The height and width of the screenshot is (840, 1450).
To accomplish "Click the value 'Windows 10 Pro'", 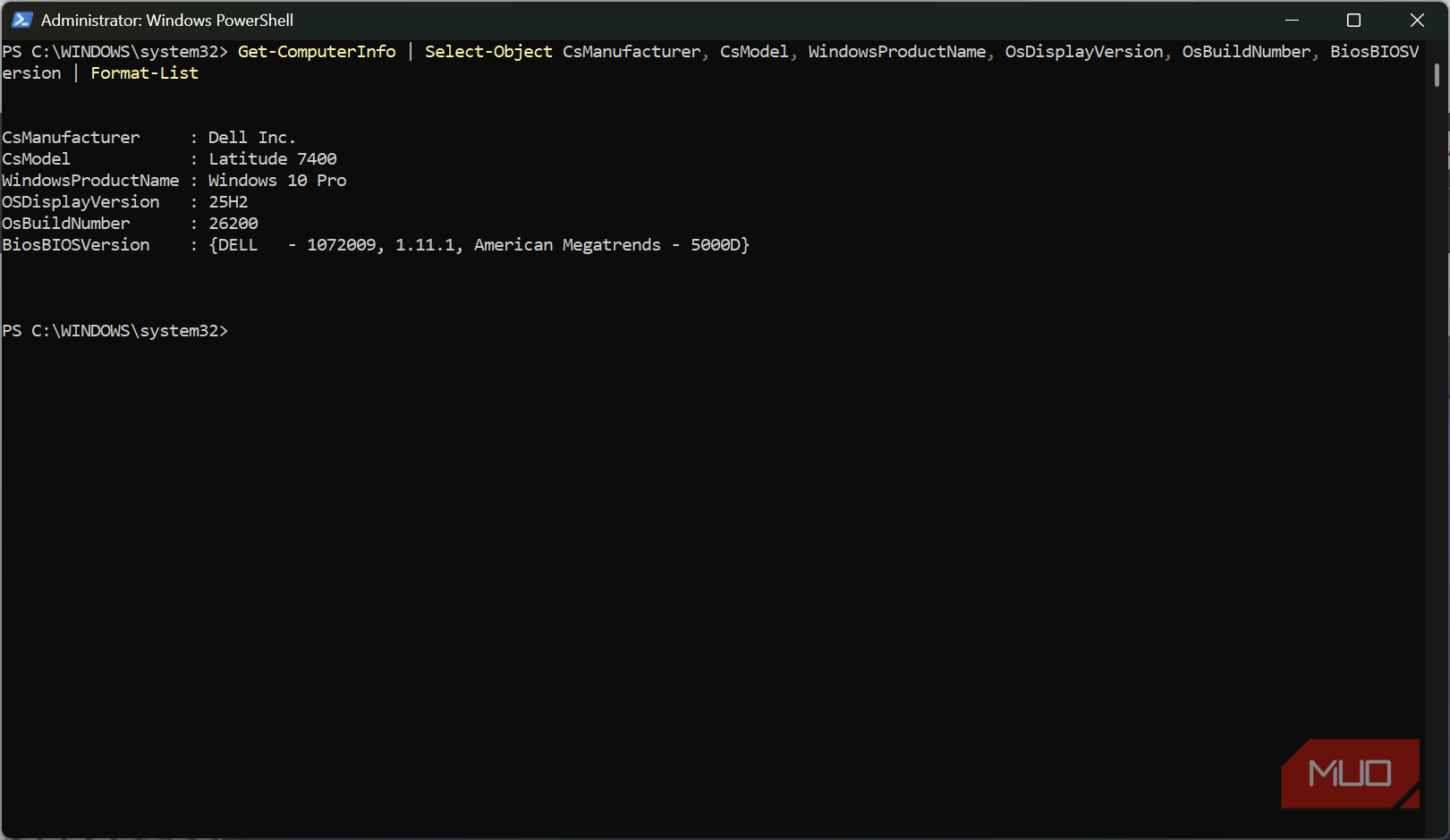I will tap(277, 181).
